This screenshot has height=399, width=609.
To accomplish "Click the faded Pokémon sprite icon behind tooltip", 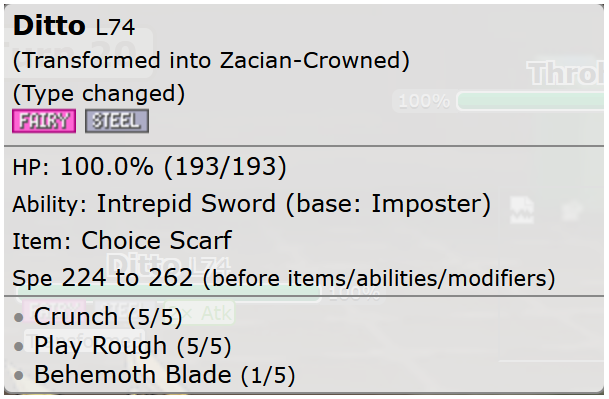I will coord(522,210).
